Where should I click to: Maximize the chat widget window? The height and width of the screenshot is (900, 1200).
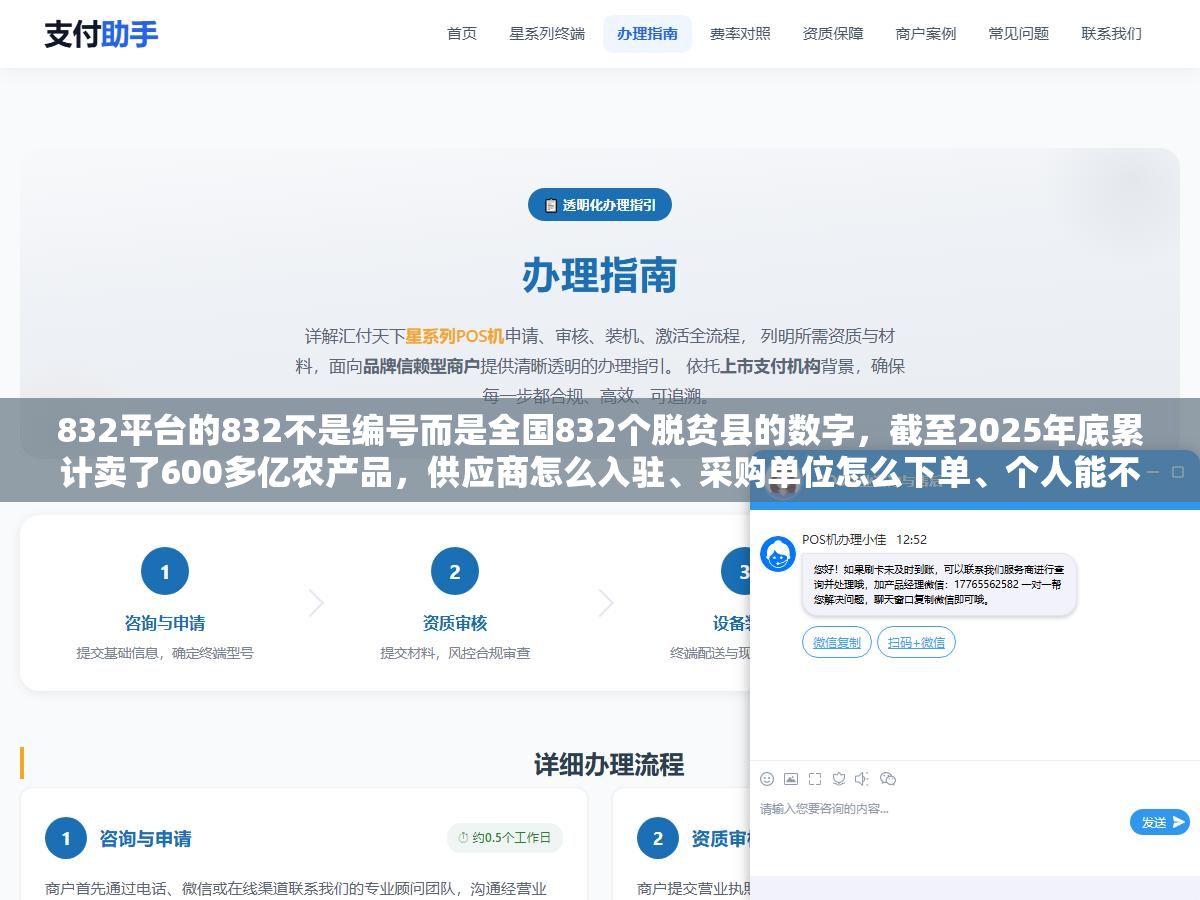[x=1178, y=472]
